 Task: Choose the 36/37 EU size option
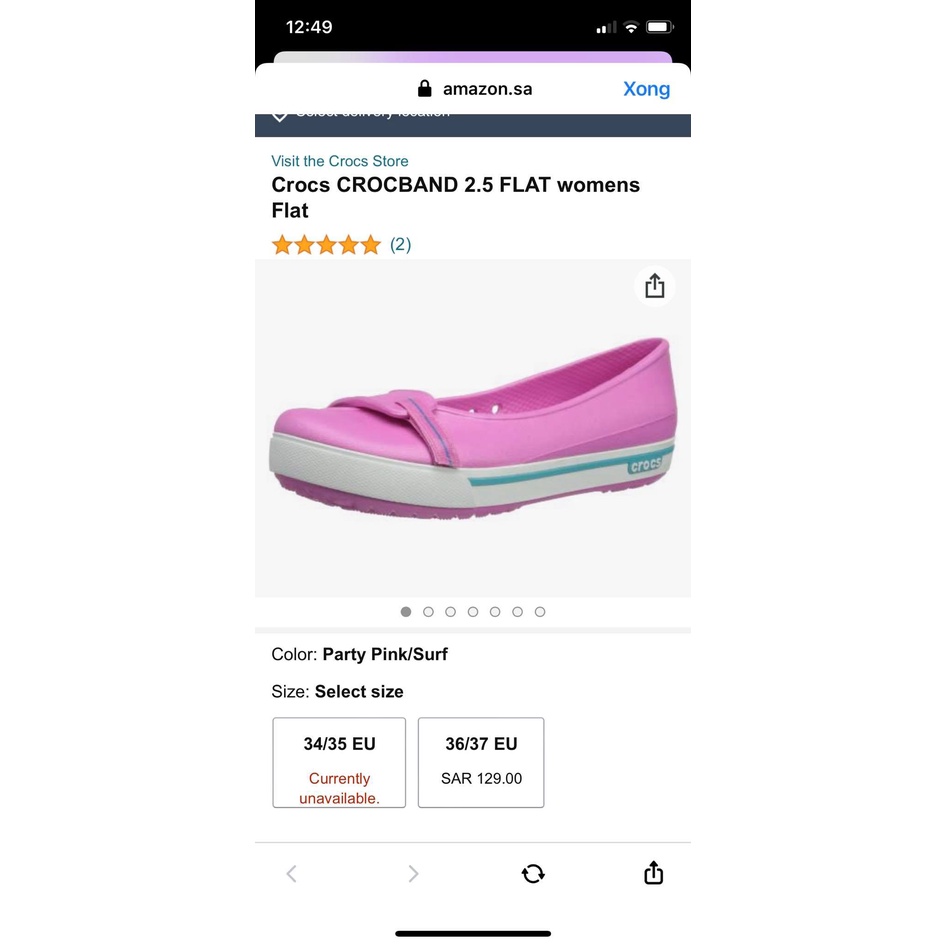[x=481, y=762]
